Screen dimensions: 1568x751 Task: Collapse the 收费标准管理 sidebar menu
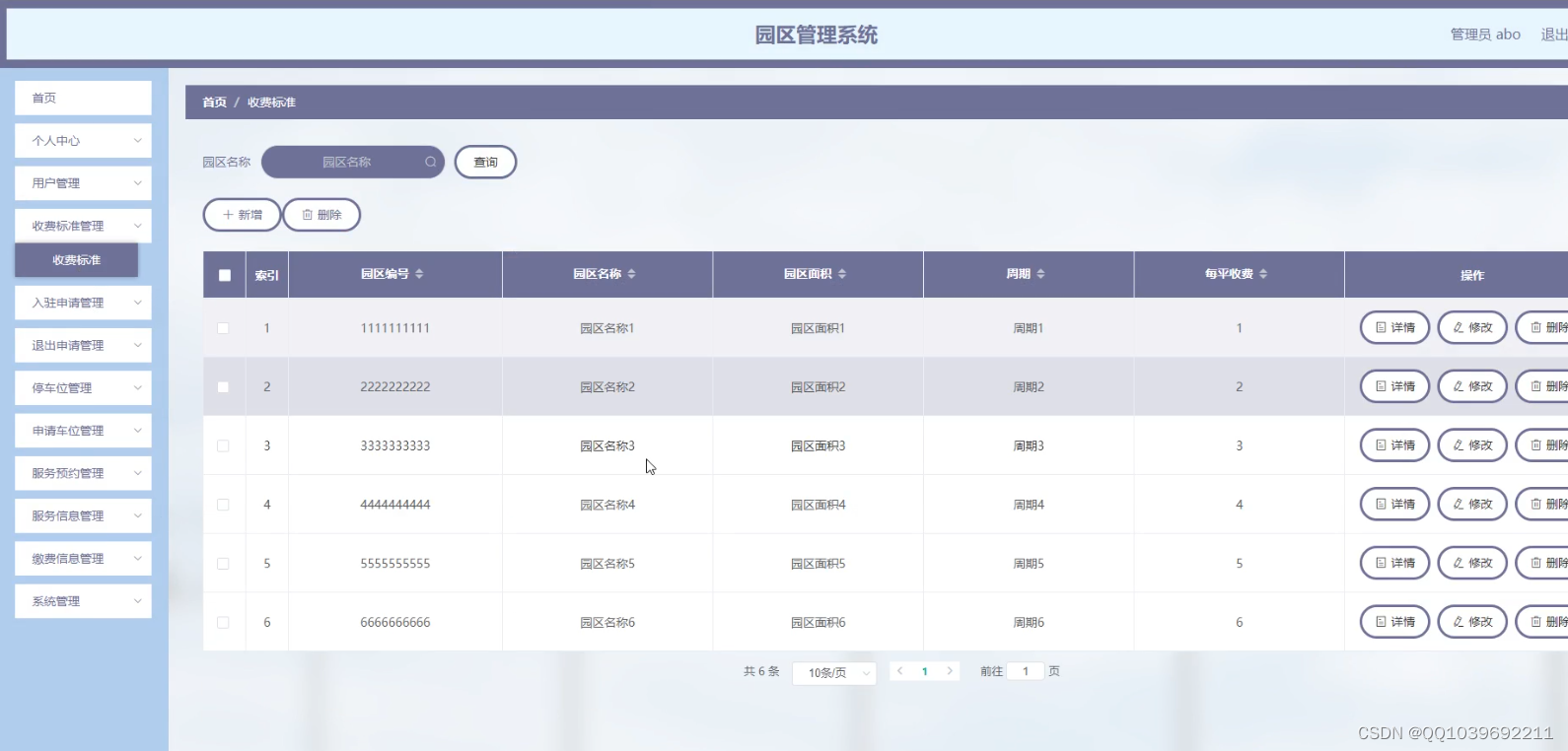[x=83, y=226]
